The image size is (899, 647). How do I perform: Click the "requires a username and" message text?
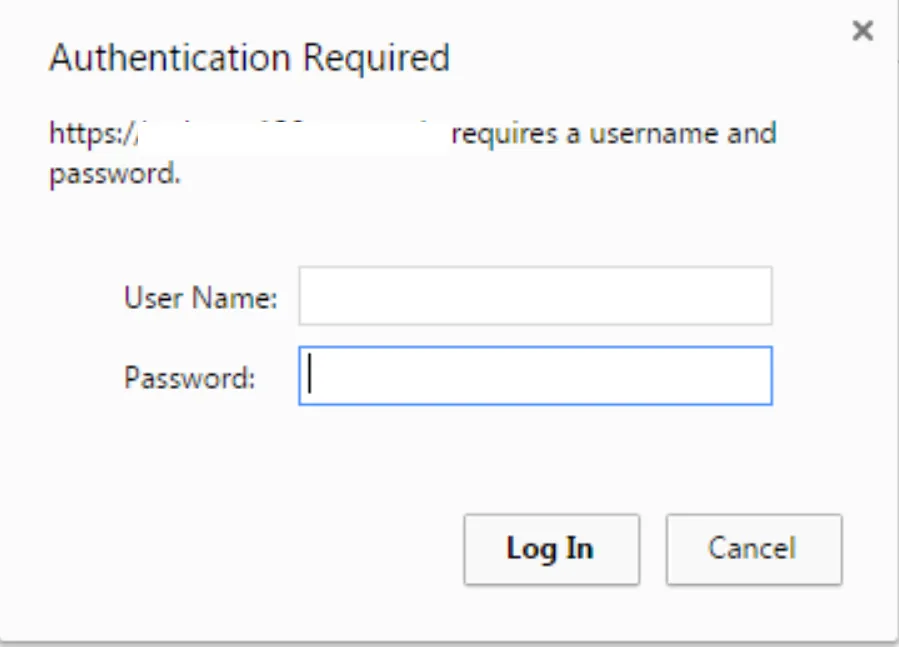(x=613, y=134)
